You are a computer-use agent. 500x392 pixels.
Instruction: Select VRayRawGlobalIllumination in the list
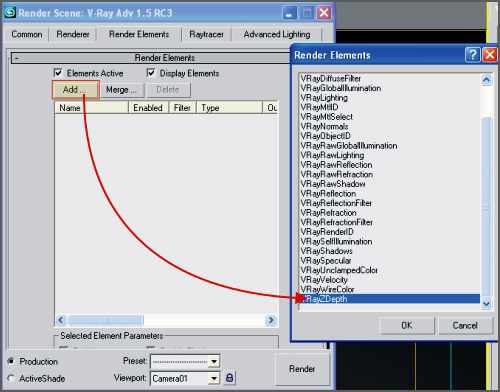389,146
